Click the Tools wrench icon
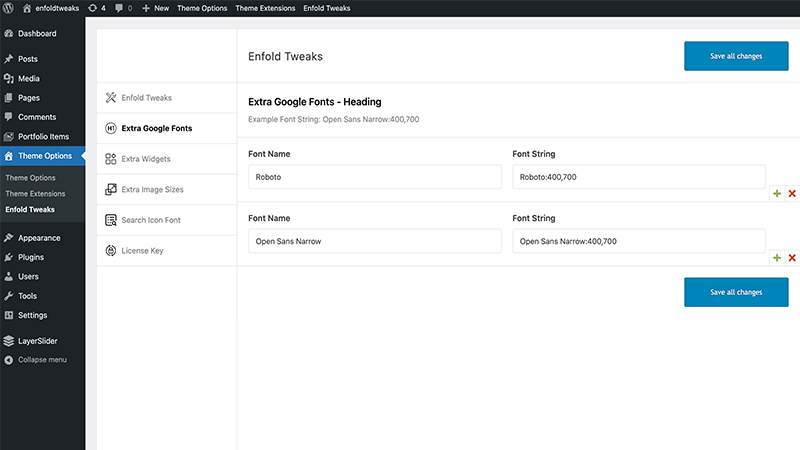Screen dimensions: 800x450 (x=9, y=296)
